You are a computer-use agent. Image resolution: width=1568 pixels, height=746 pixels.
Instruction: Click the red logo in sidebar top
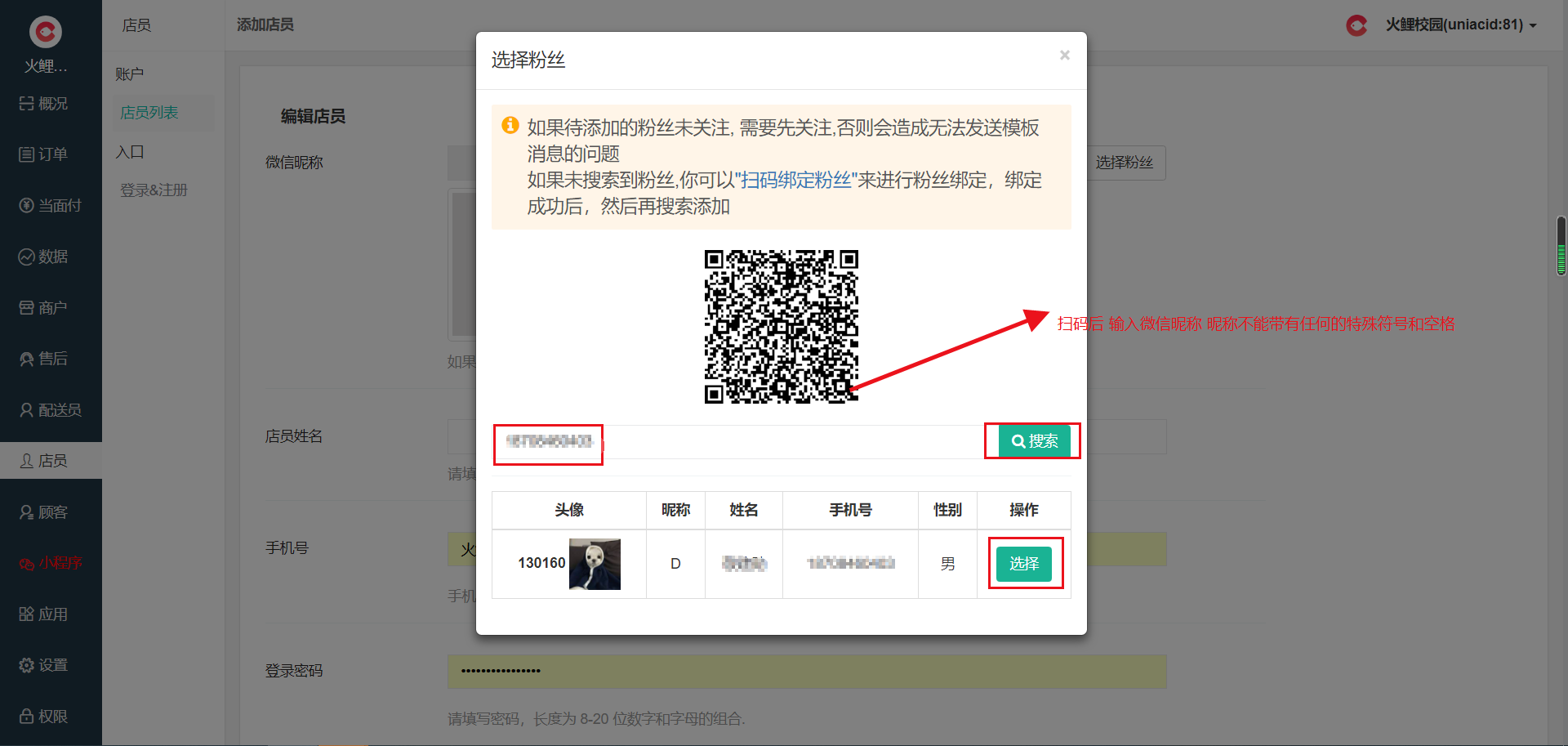46,32
